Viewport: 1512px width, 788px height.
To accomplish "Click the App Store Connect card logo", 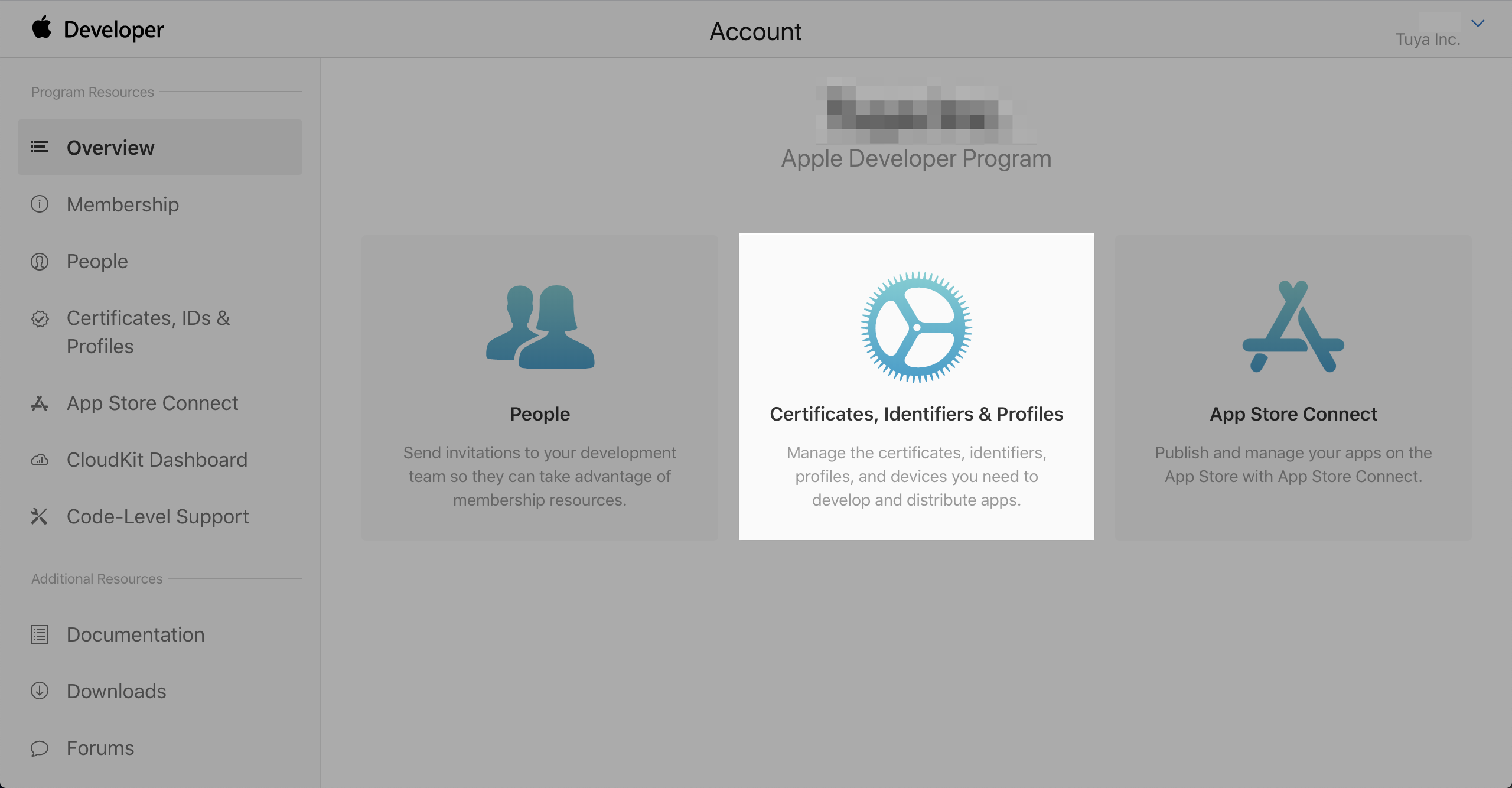I will 1293,327.
